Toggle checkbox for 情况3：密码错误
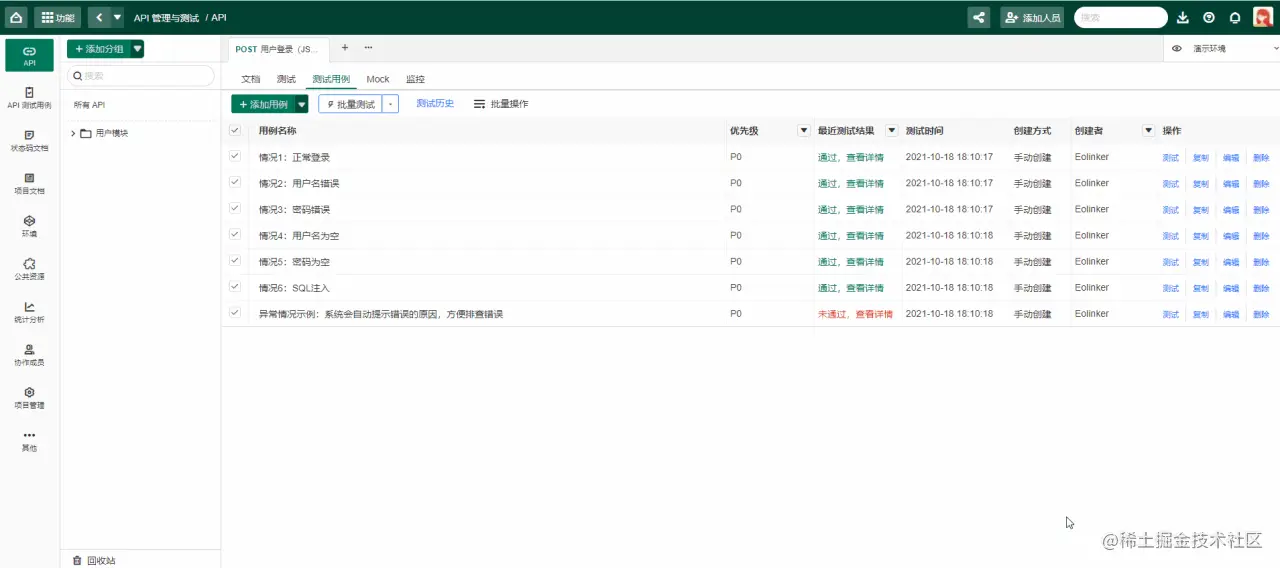The width and height of the screenshot is (1280, 568). tap(235, 208)
